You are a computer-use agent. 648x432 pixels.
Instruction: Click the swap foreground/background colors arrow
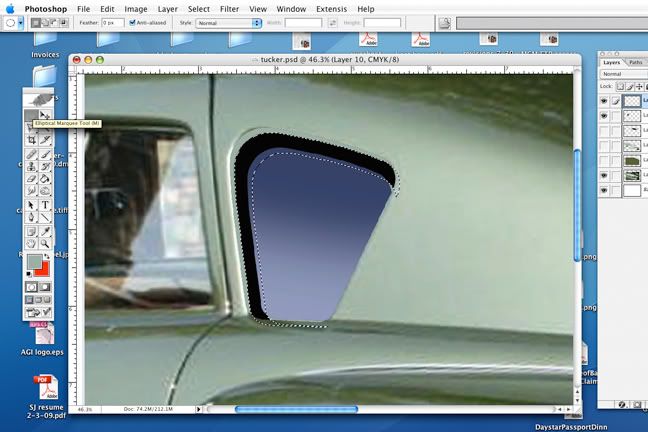pyautogui.click(x=46, y=257)
